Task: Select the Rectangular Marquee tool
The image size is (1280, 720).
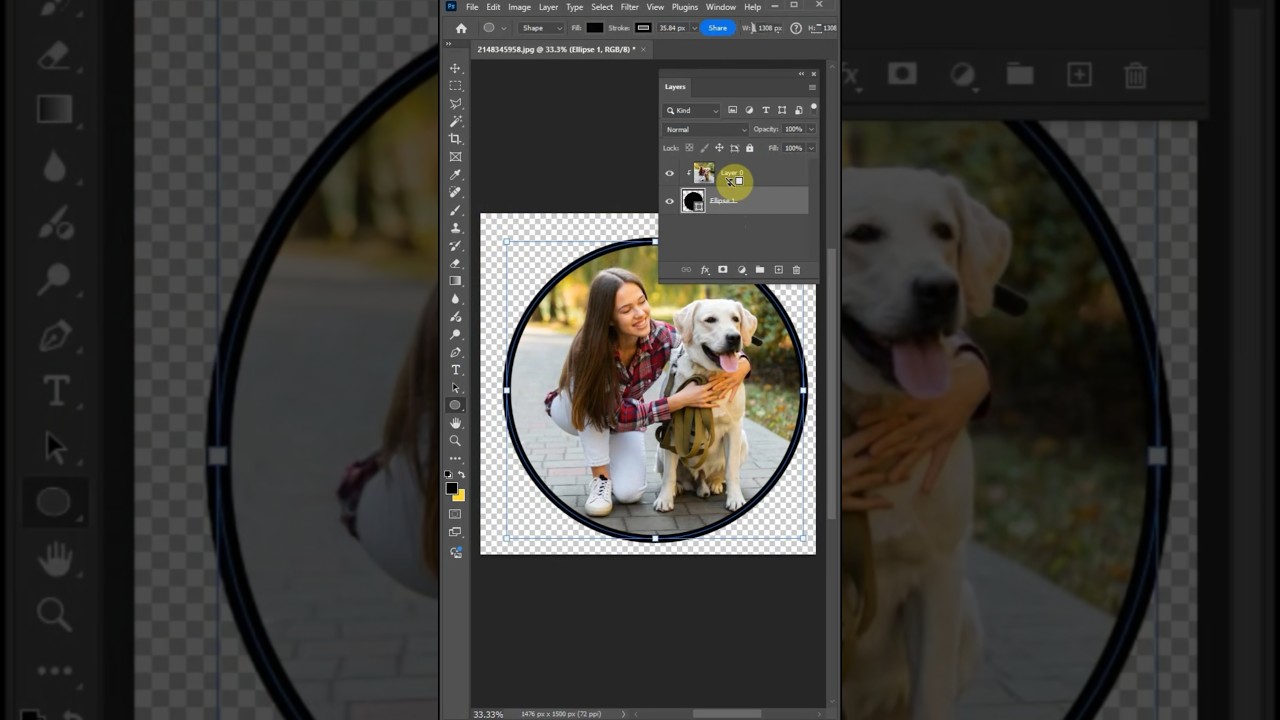Action: pos(455,86)
